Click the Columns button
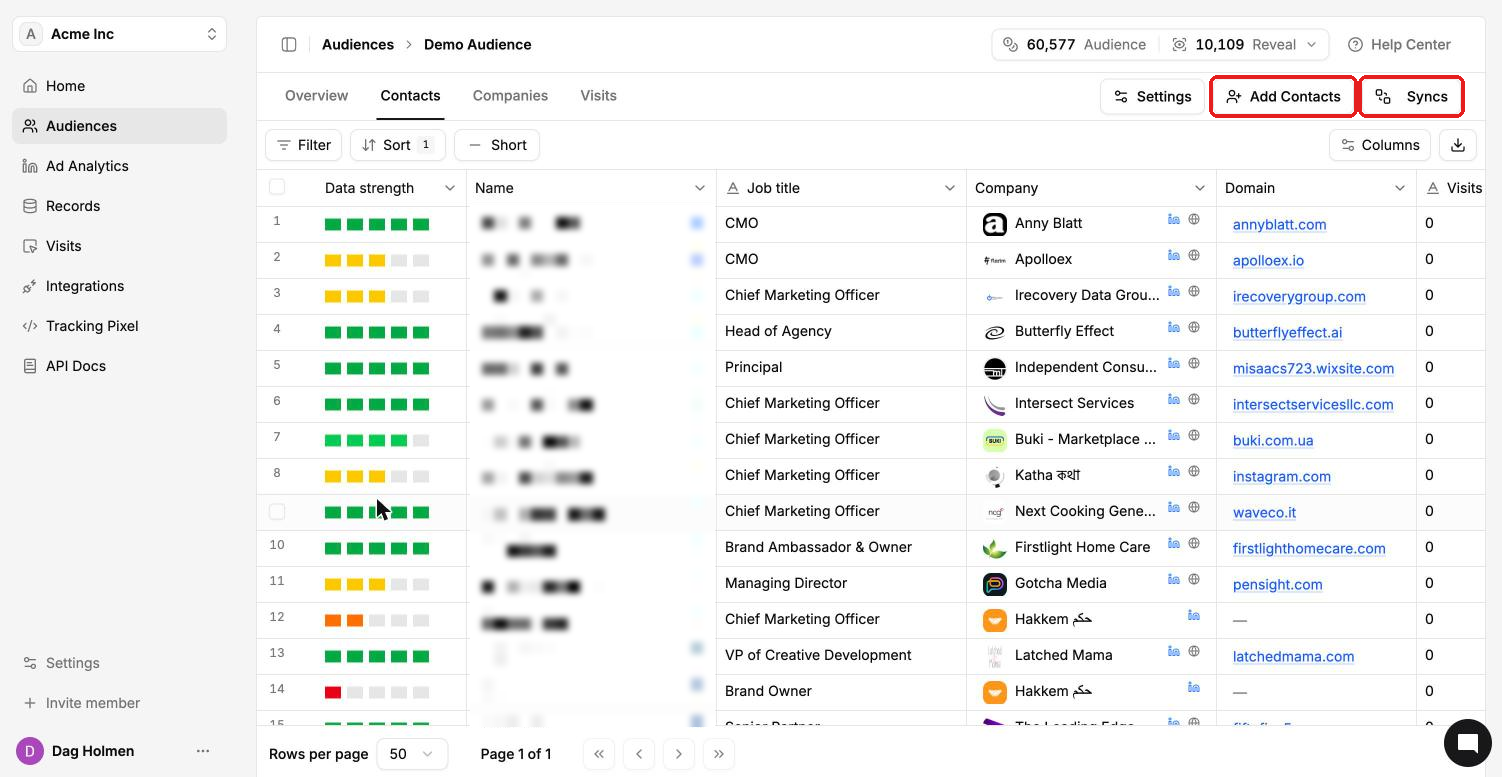Viewport: 1502px width, 777px height. click(x=1380, y=145)
